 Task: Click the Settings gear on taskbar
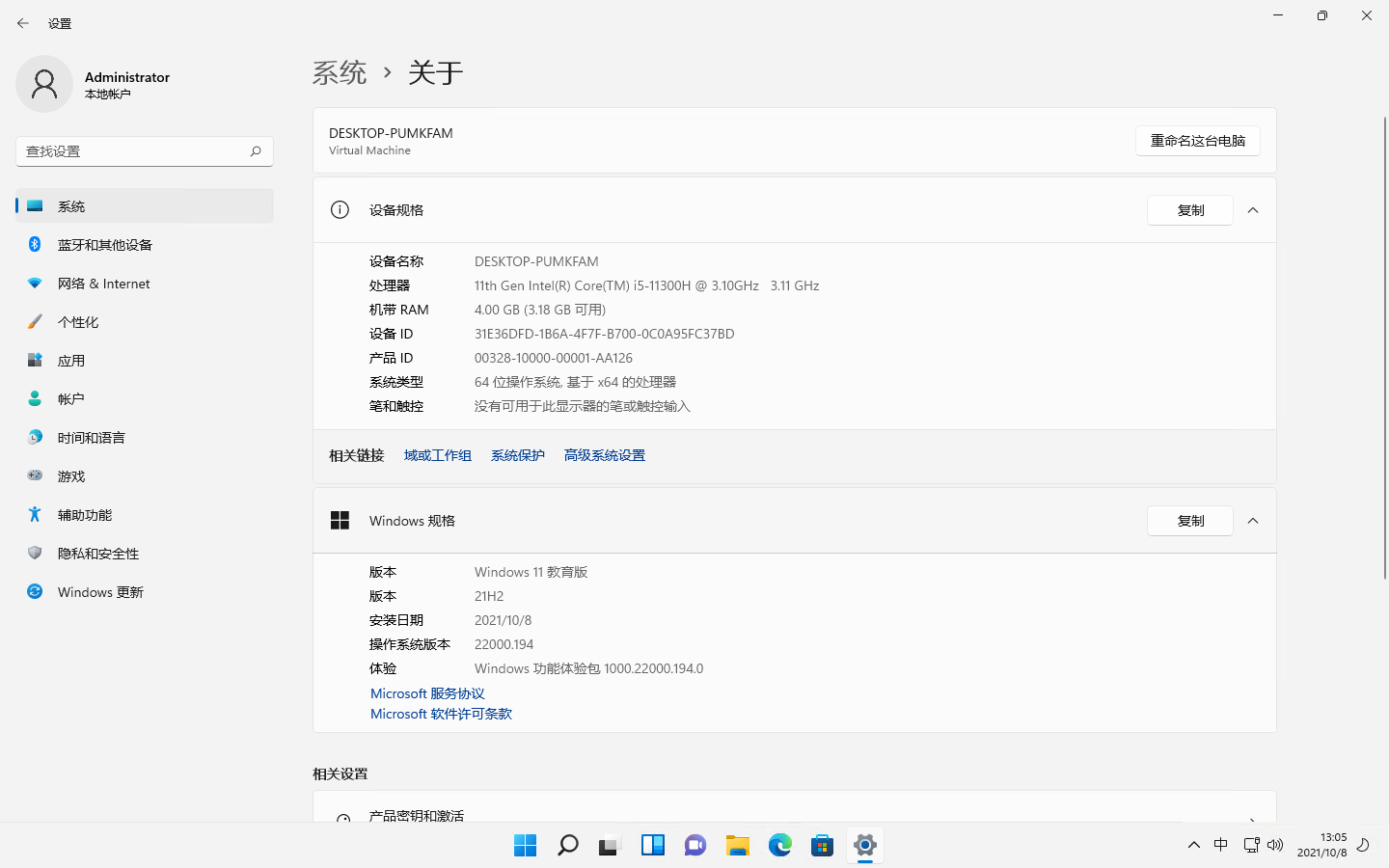point(865,846)
